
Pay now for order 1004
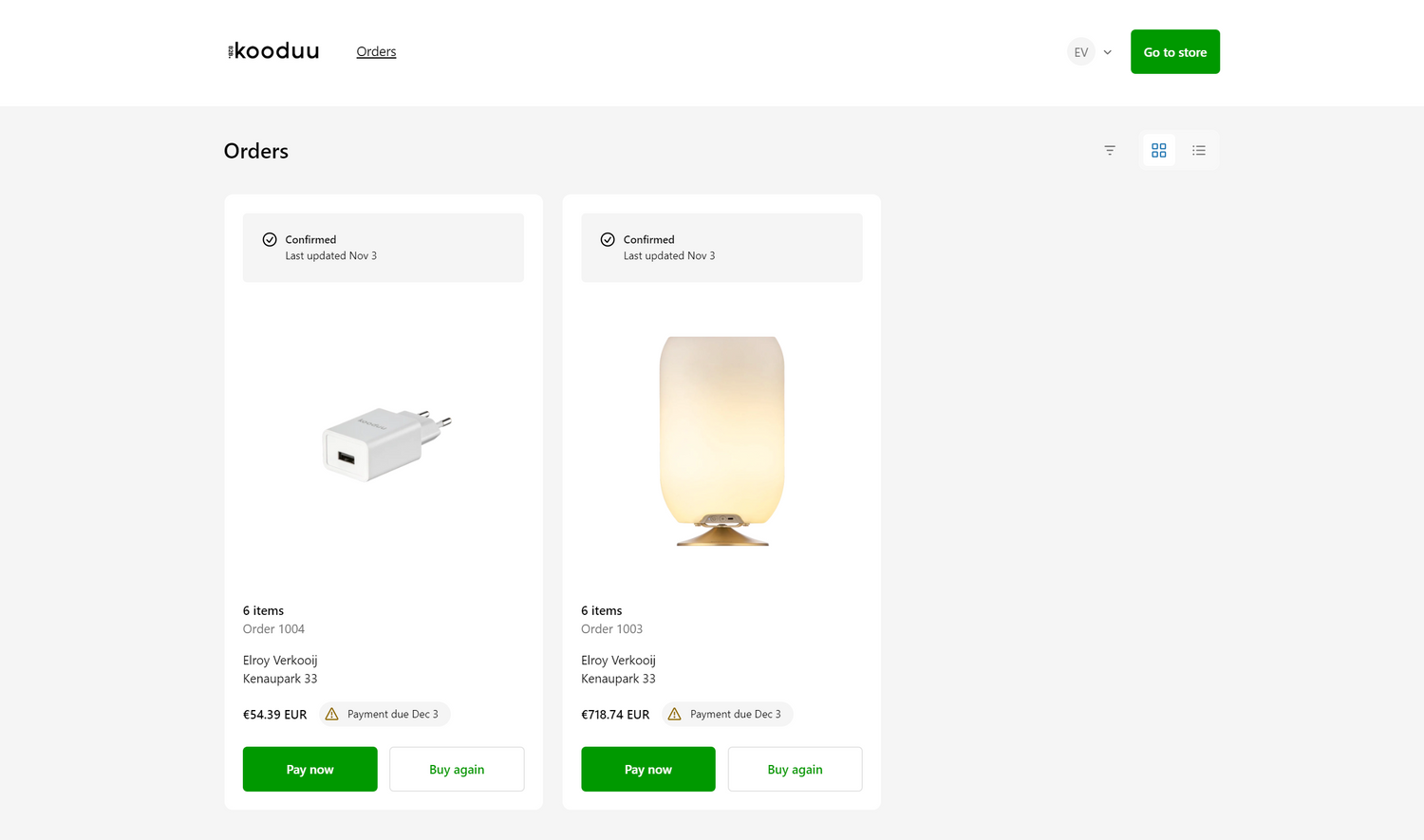click(309, 769)
